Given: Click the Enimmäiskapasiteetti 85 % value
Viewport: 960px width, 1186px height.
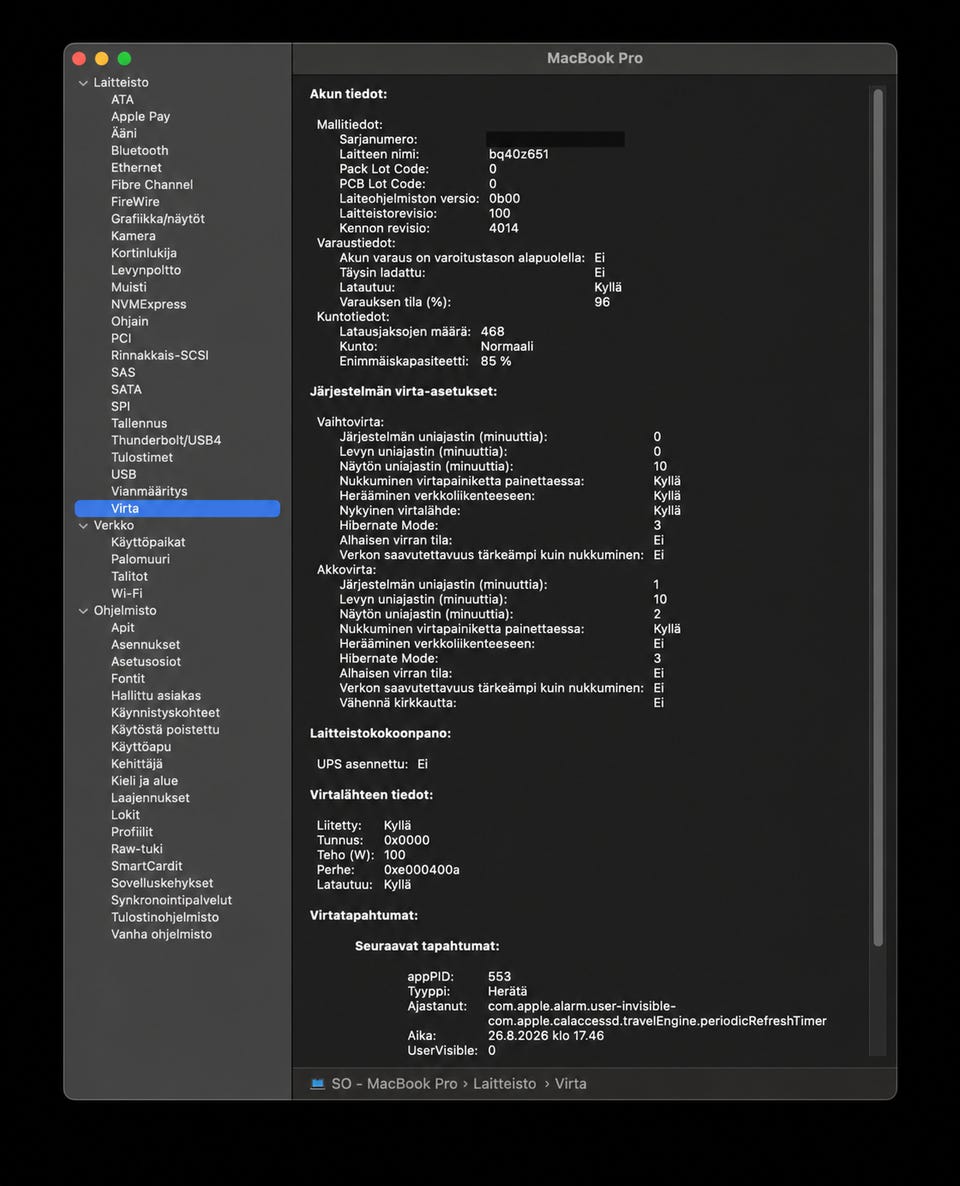Looking at the screenshot, I should pos(496,362).
